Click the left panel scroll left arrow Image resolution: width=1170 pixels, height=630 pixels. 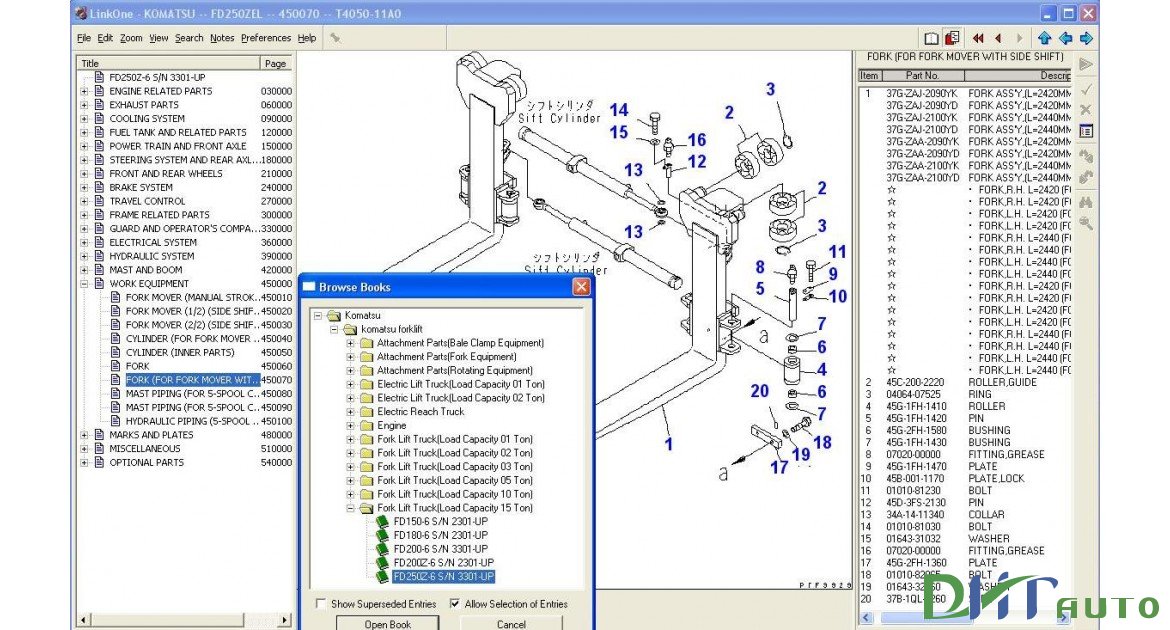(84, 620)
